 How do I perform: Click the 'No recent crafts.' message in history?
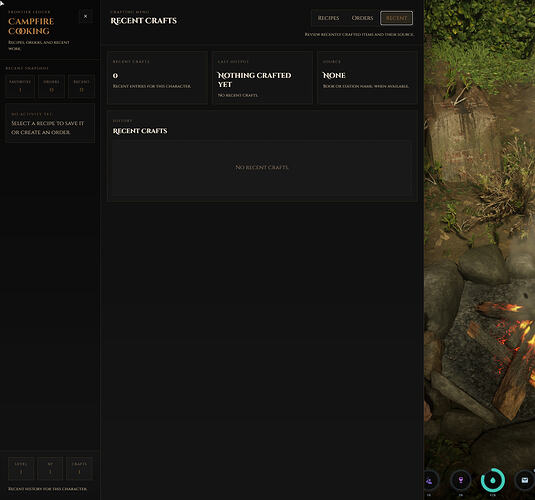tap(262, 167)
